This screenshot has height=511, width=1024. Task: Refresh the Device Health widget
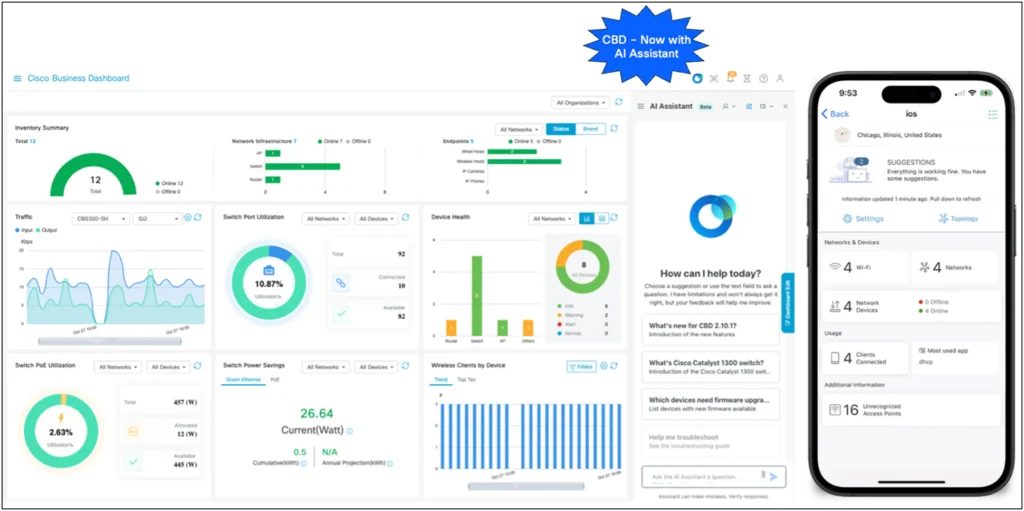point(614,218)
